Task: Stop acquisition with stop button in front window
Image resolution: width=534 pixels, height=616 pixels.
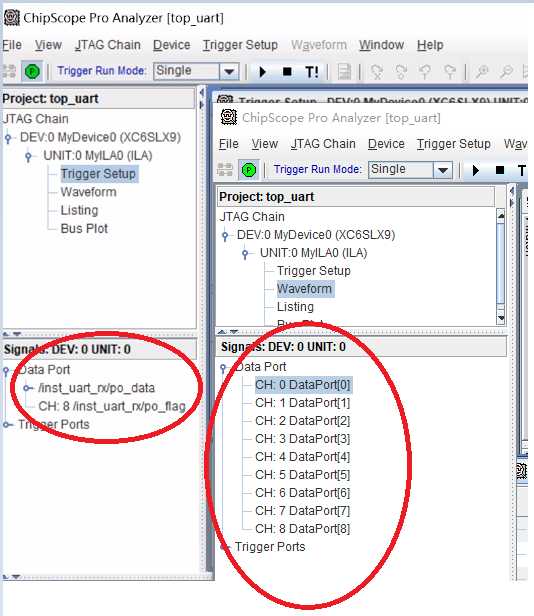Action: click(x=500, y=170)
